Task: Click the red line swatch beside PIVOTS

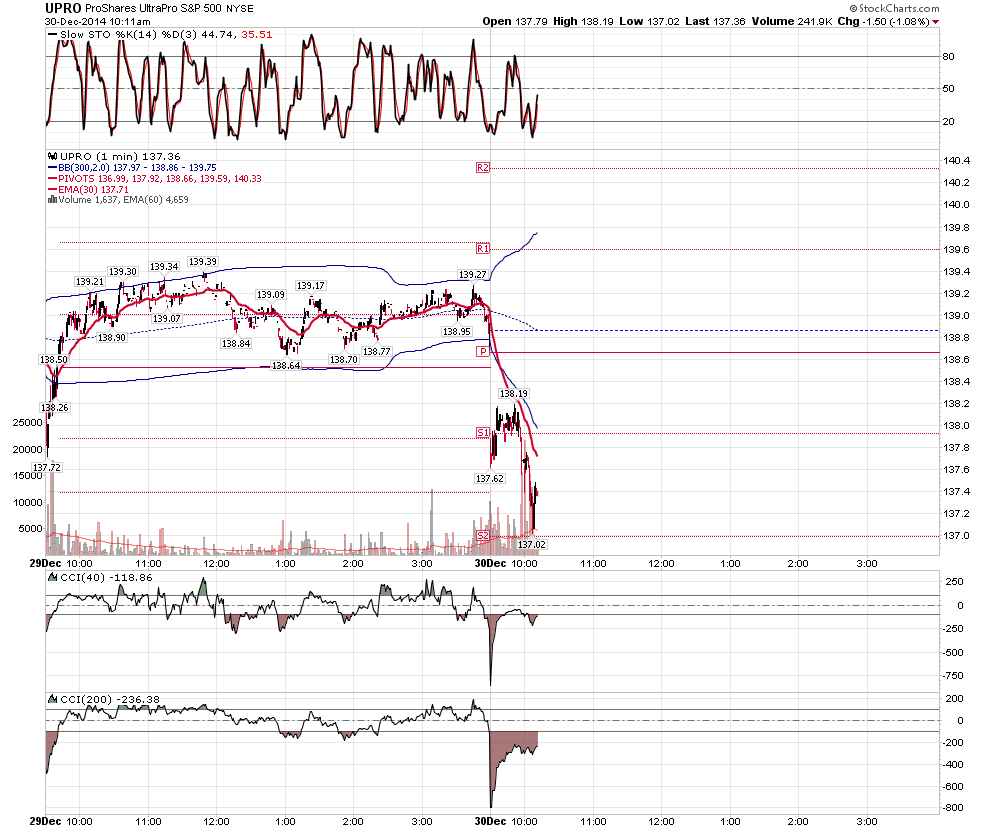Action: [x=52, y=178]
